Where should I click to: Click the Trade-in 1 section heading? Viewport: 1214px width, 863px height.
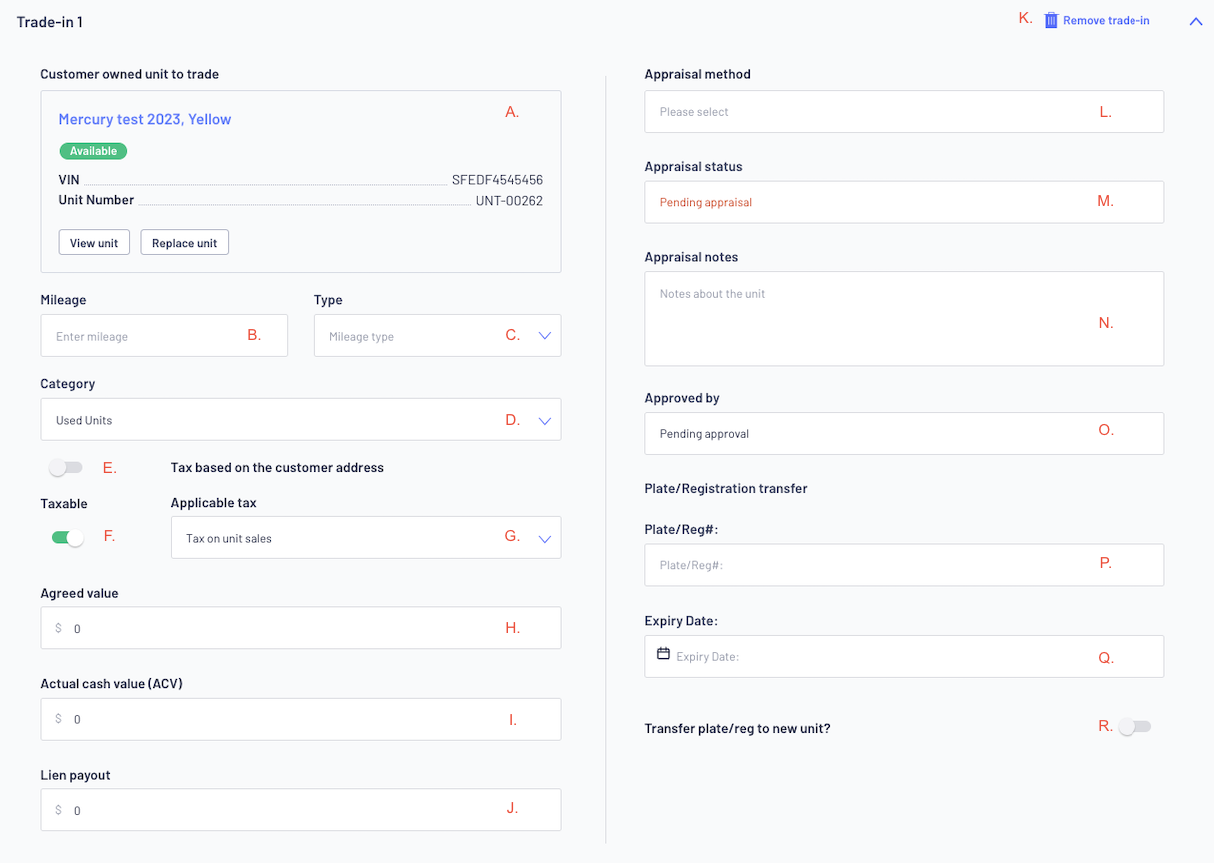pyautogui.click(x=50, y=21)
